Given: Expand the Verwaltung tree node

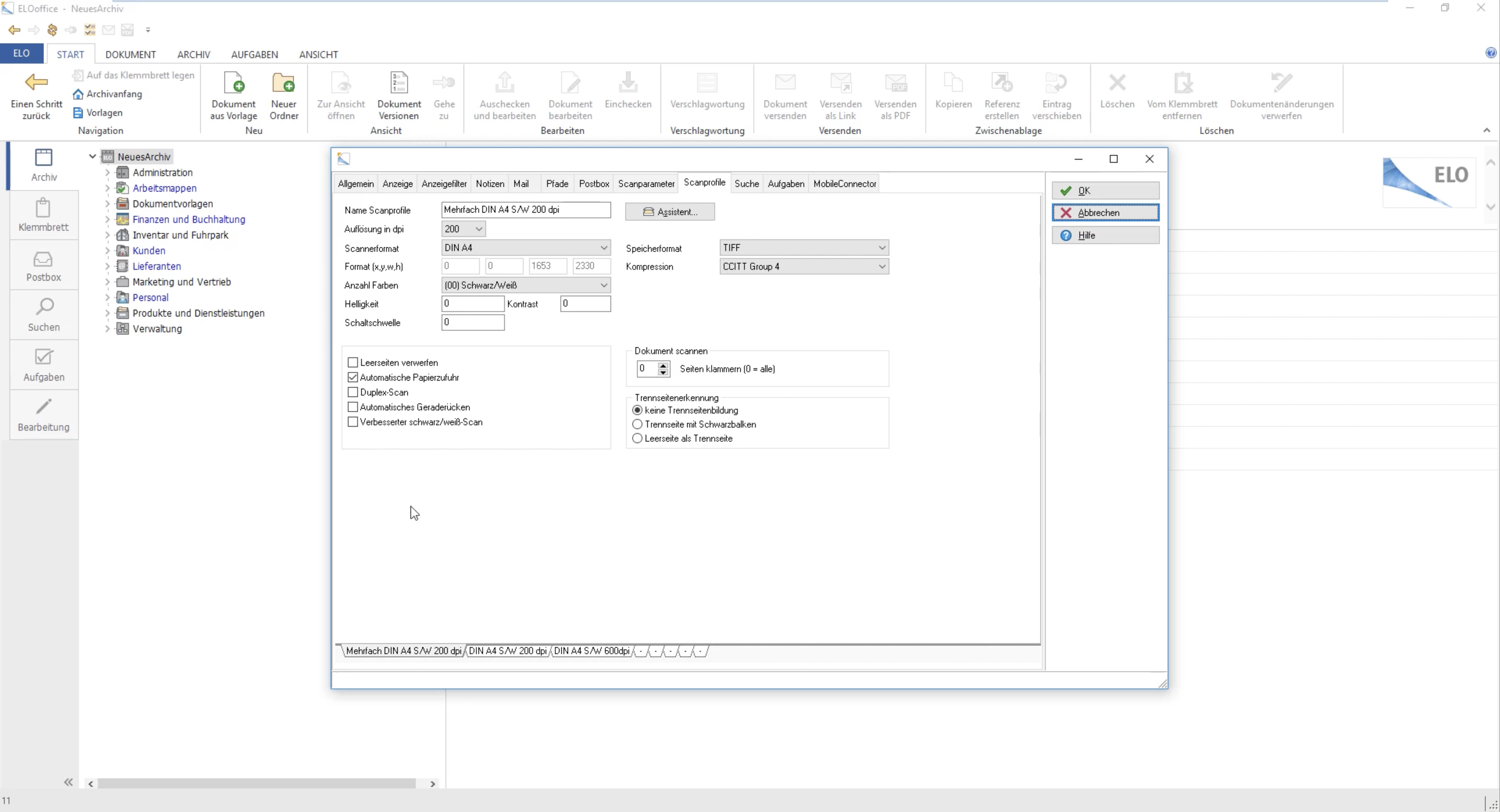Looking at the screenshot, I should tap(107, 328).
